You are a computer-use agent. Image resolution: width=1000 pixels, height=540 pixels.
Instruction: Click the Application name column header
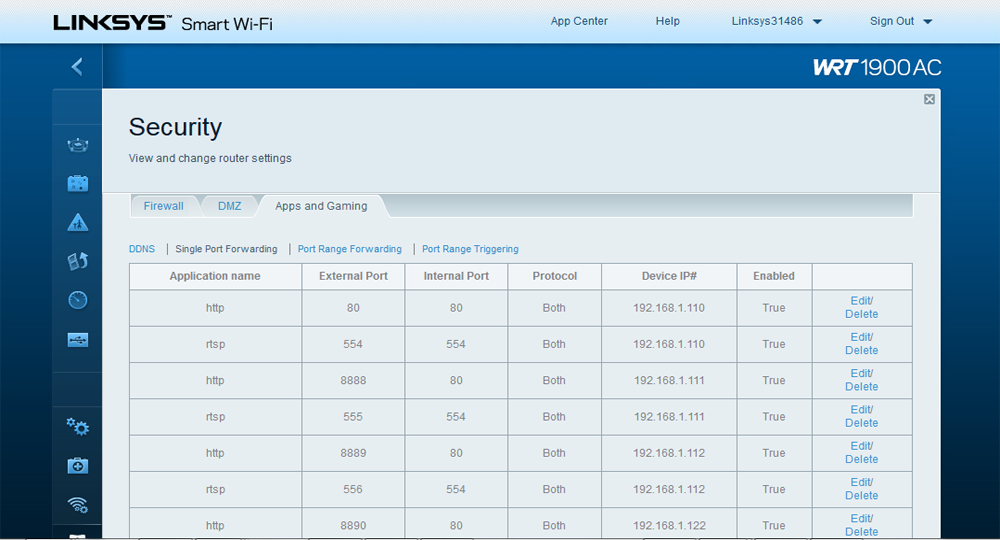click(215, 276)
